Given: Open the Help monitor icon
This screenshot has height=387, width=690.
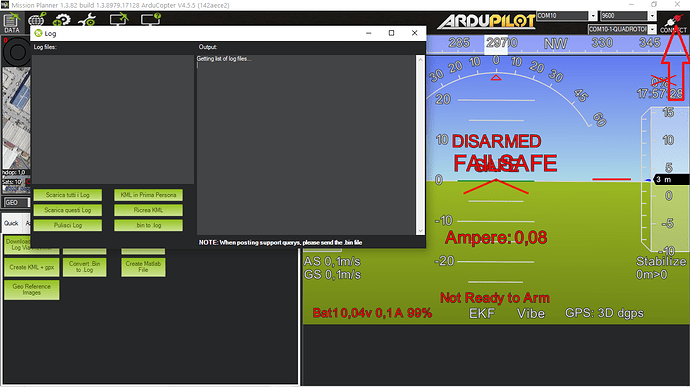Looking at the screenshot, I should (x=150, y=19).
